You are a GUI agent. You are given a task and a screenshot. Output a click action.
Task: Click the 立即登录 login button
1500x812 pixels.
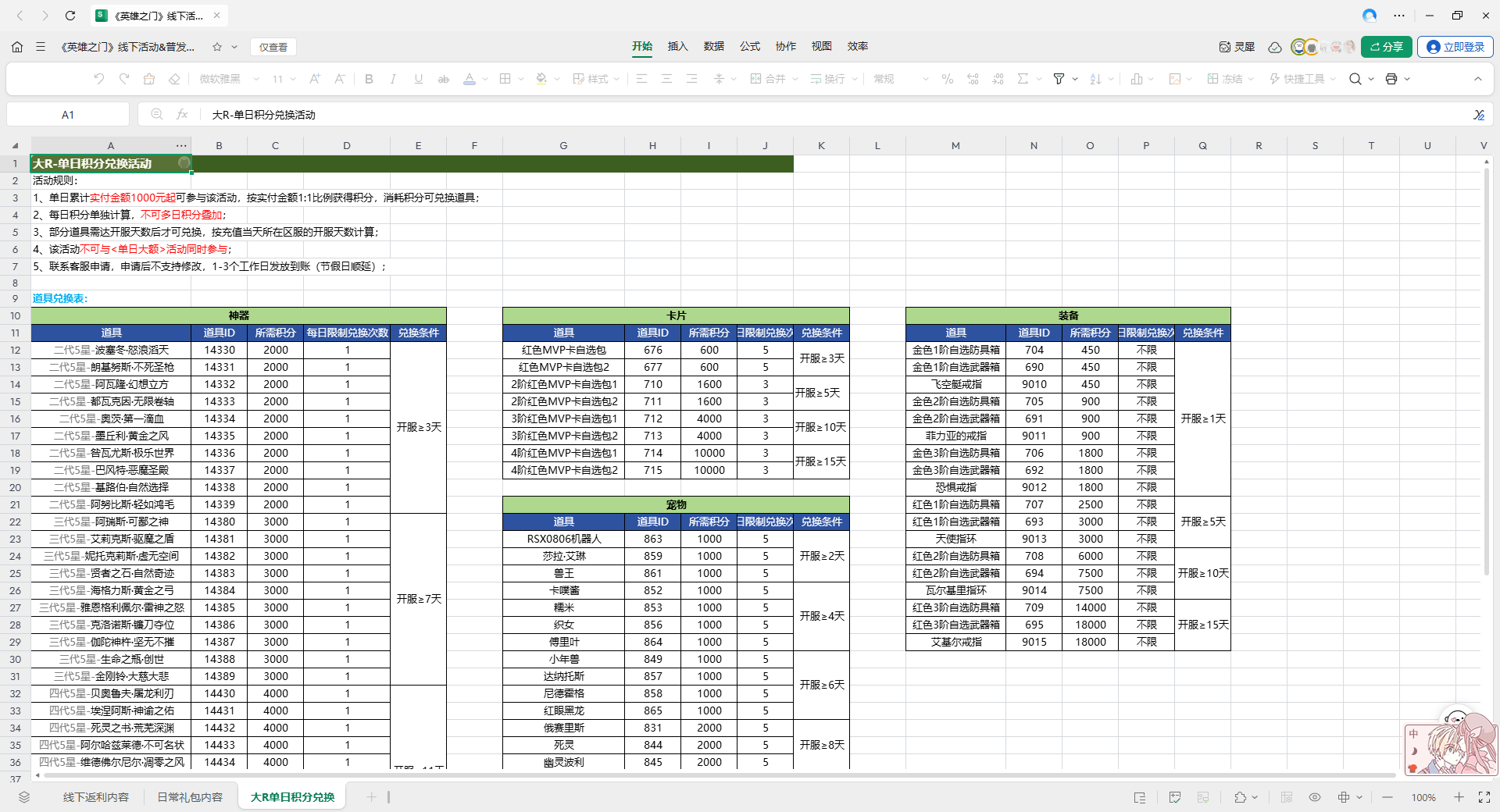tap(1455, 47)
